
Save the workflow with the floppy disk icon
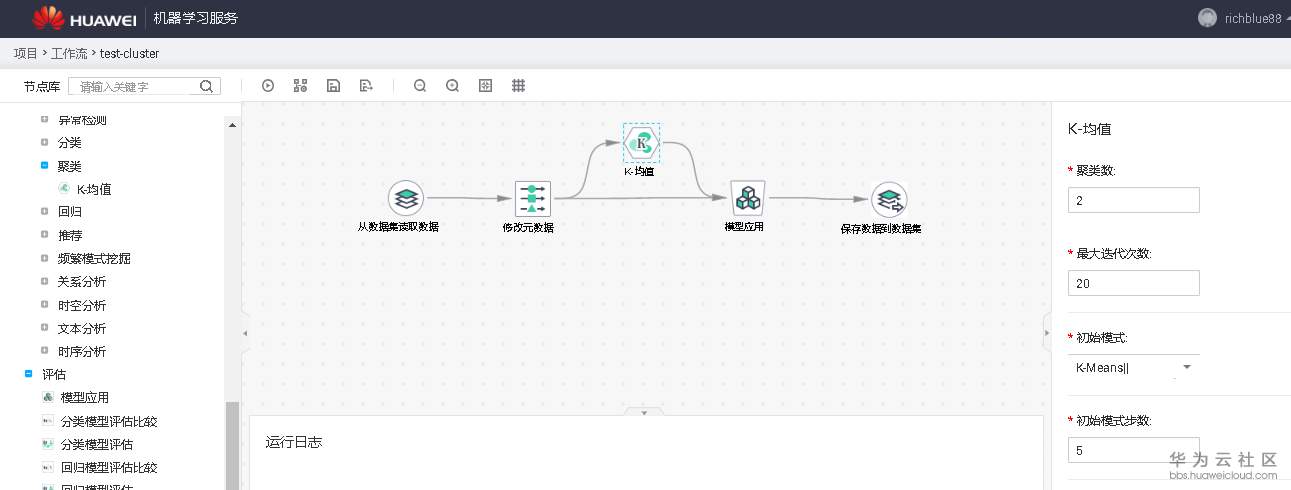click(333, 86)
